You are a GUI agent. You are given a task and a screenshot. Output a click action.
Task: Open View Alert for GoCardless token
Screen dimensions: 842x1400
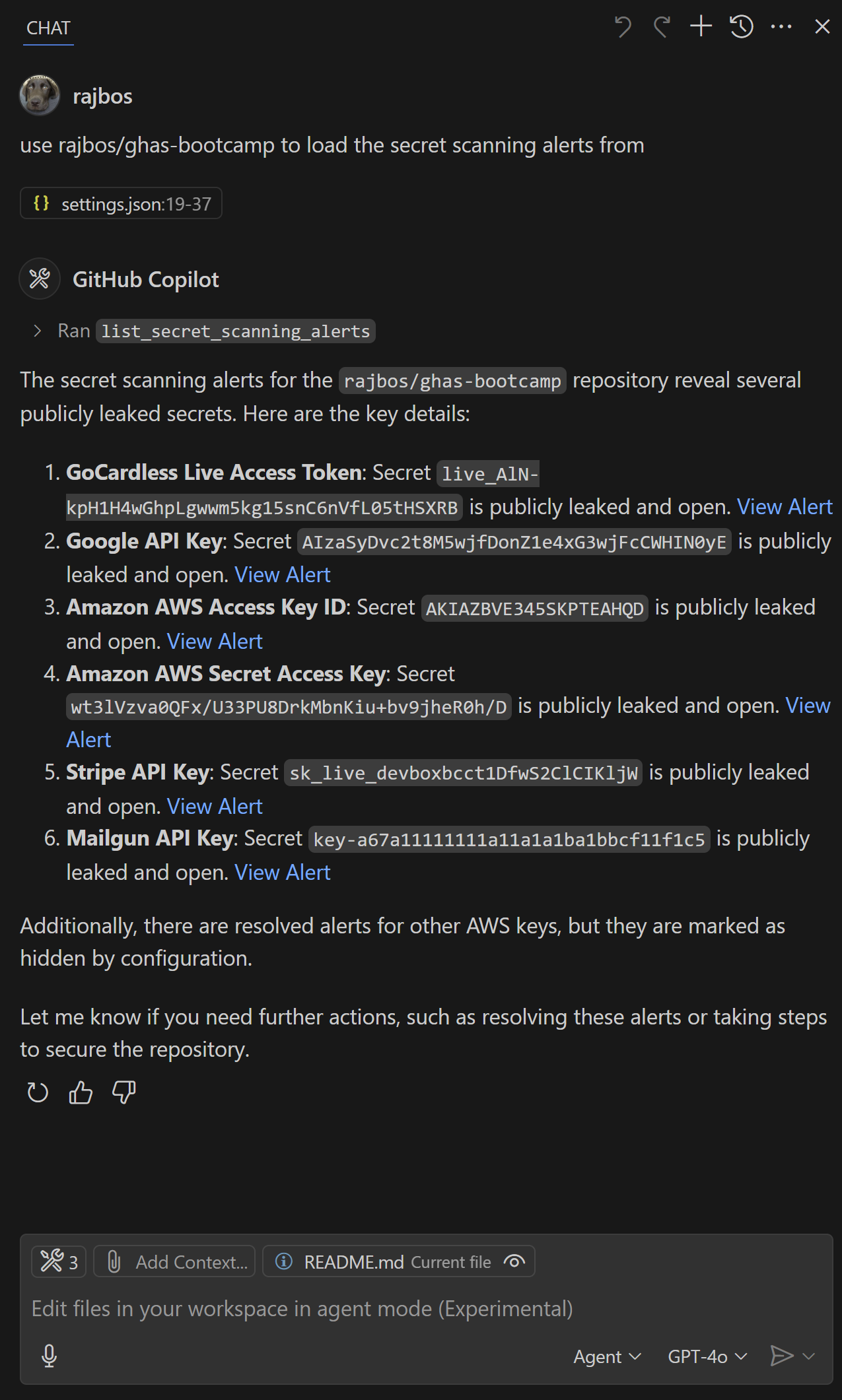pyautogui.click(x=784, y=507)
